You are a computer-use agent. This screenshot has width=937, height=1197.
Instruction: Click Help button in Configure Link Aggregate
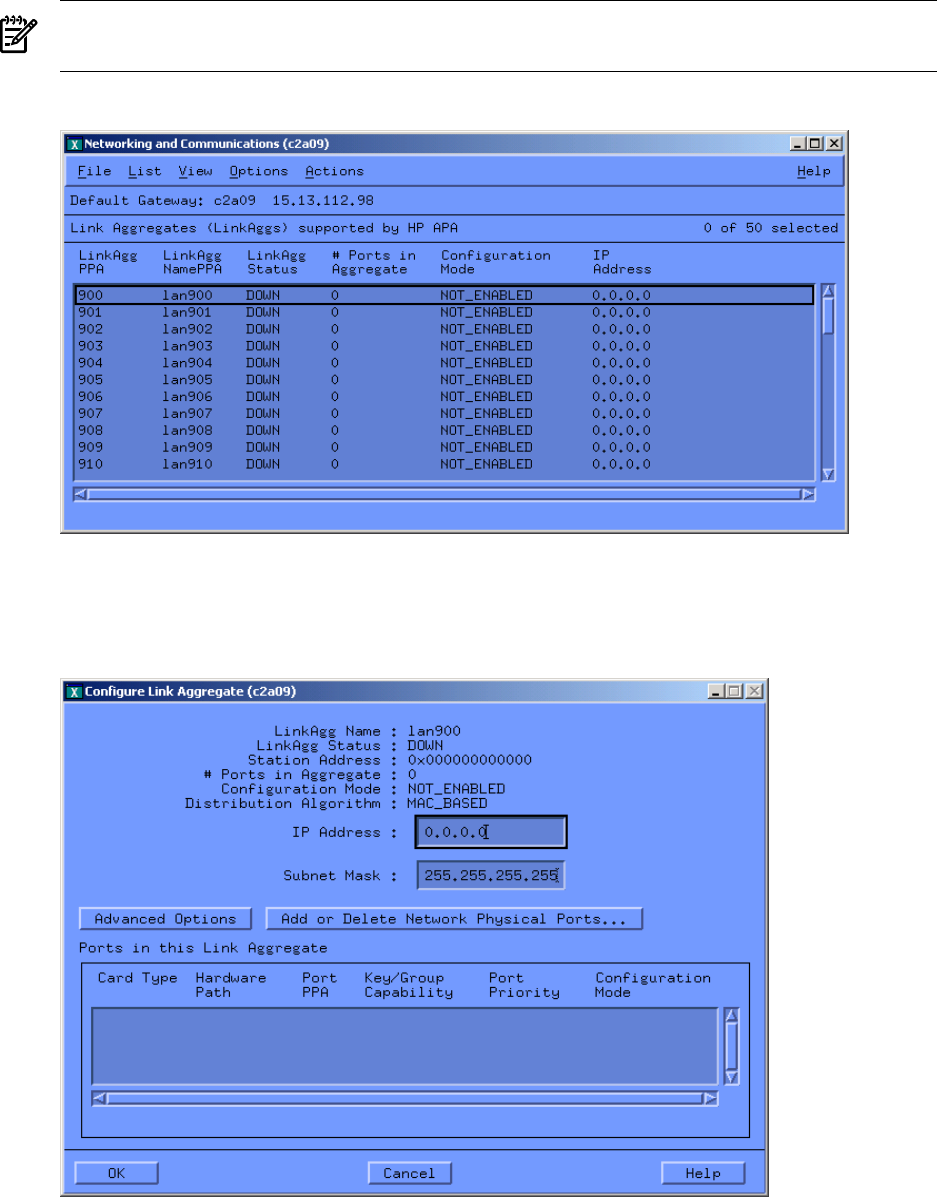(703, 1173)
